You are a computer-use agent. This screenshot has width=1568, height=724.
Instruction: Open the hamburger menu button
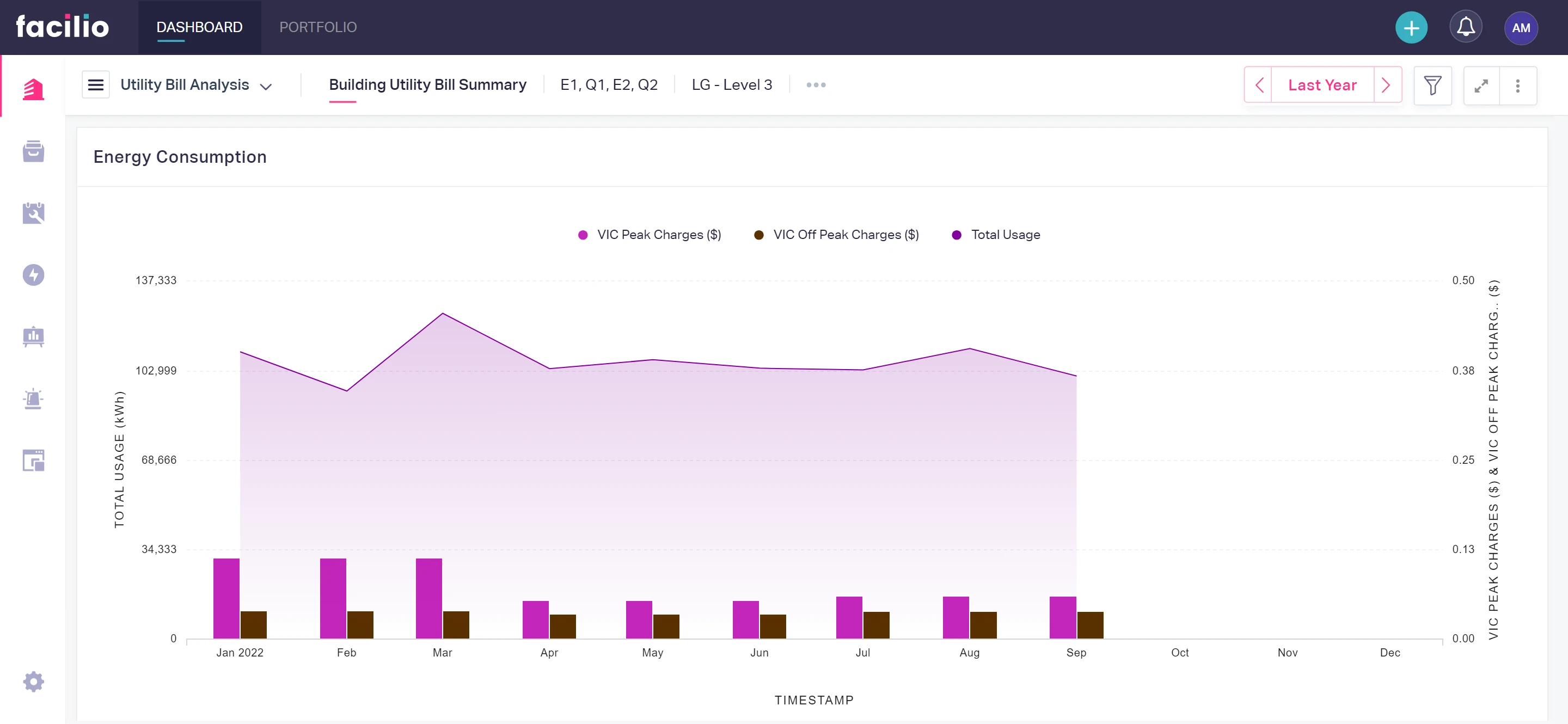tap(96, 85)
